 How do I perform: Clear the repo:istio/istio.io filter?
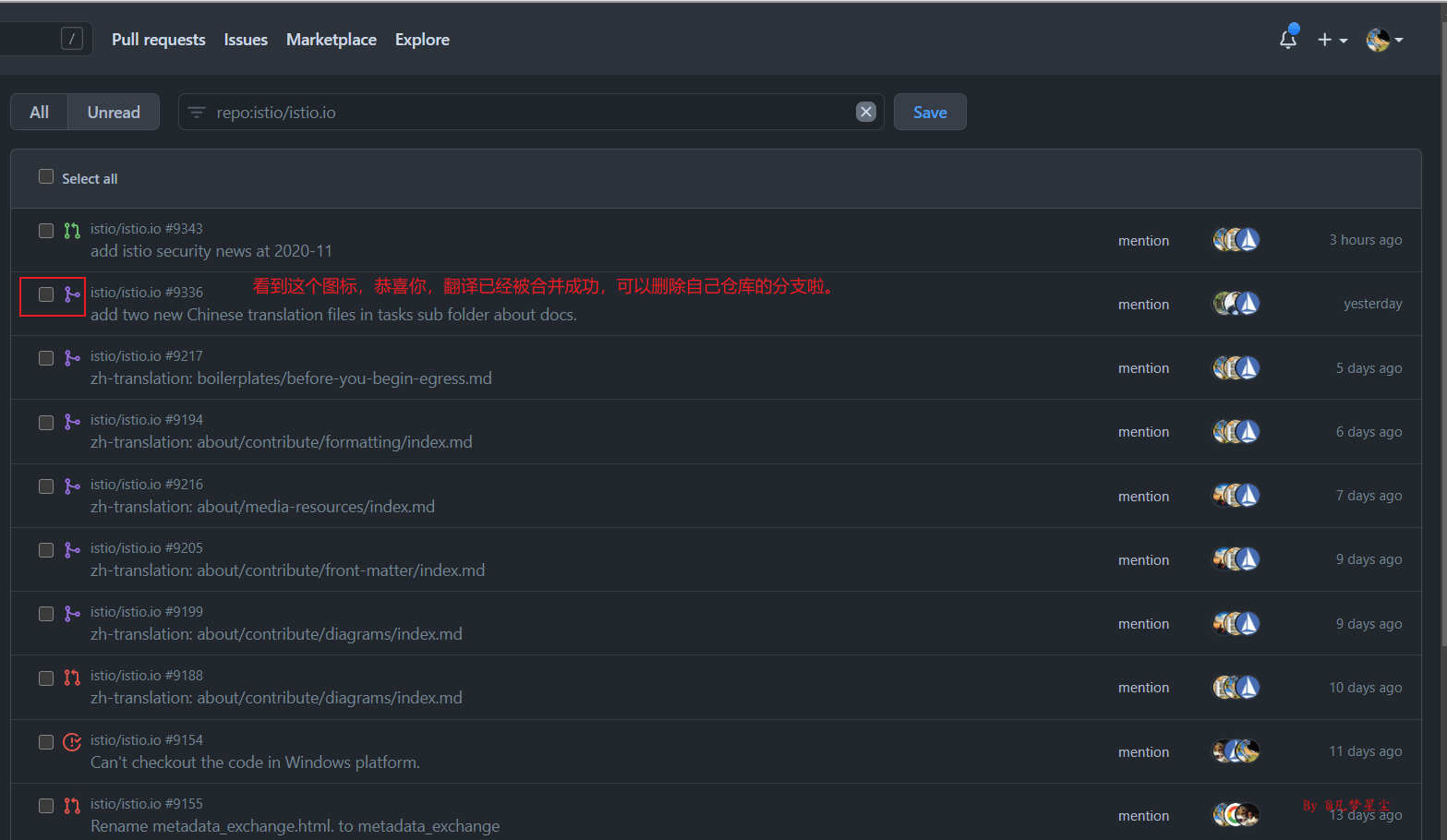coord(866,112)
